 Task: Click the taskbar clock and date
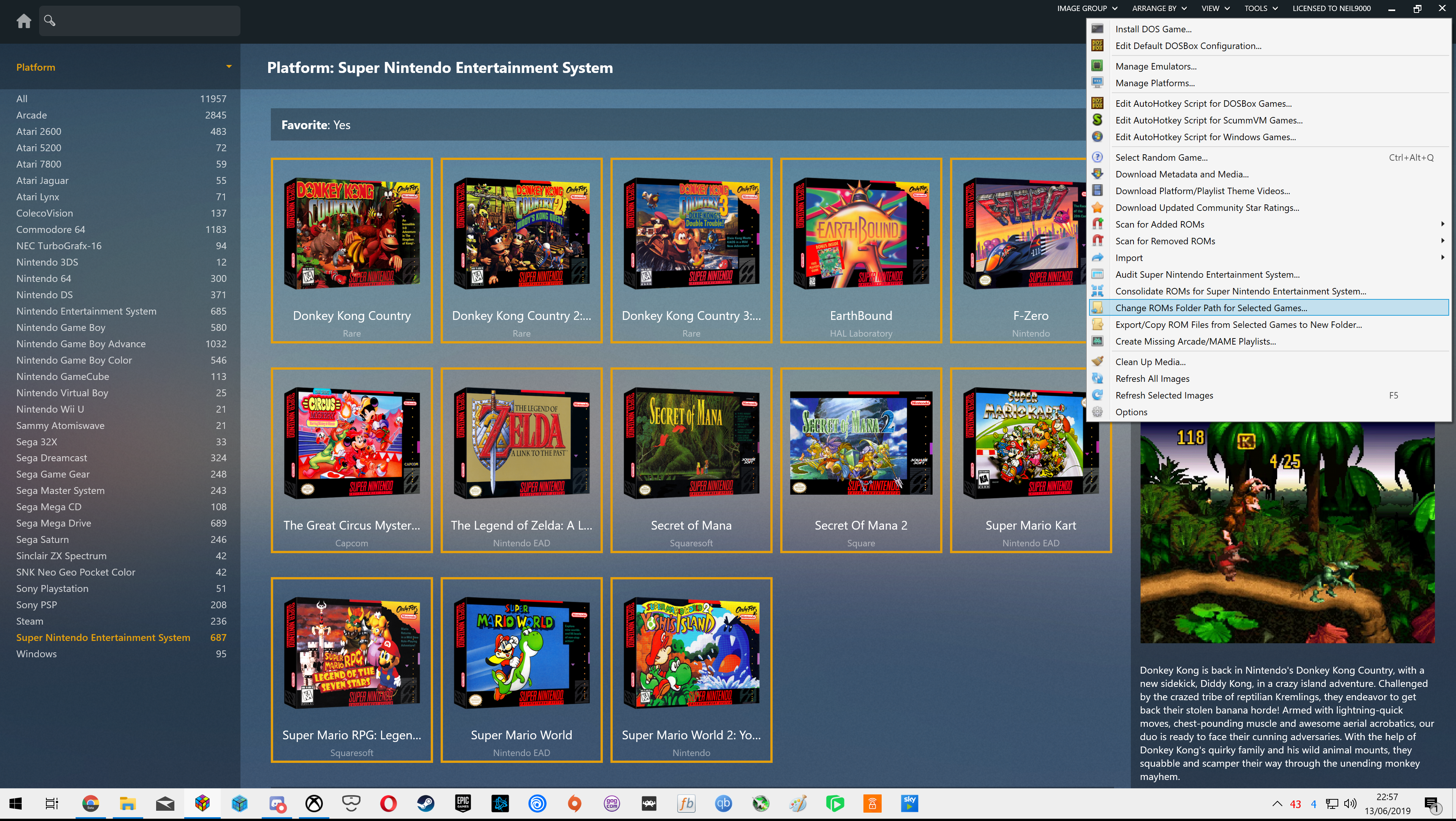click(1387, 804)
